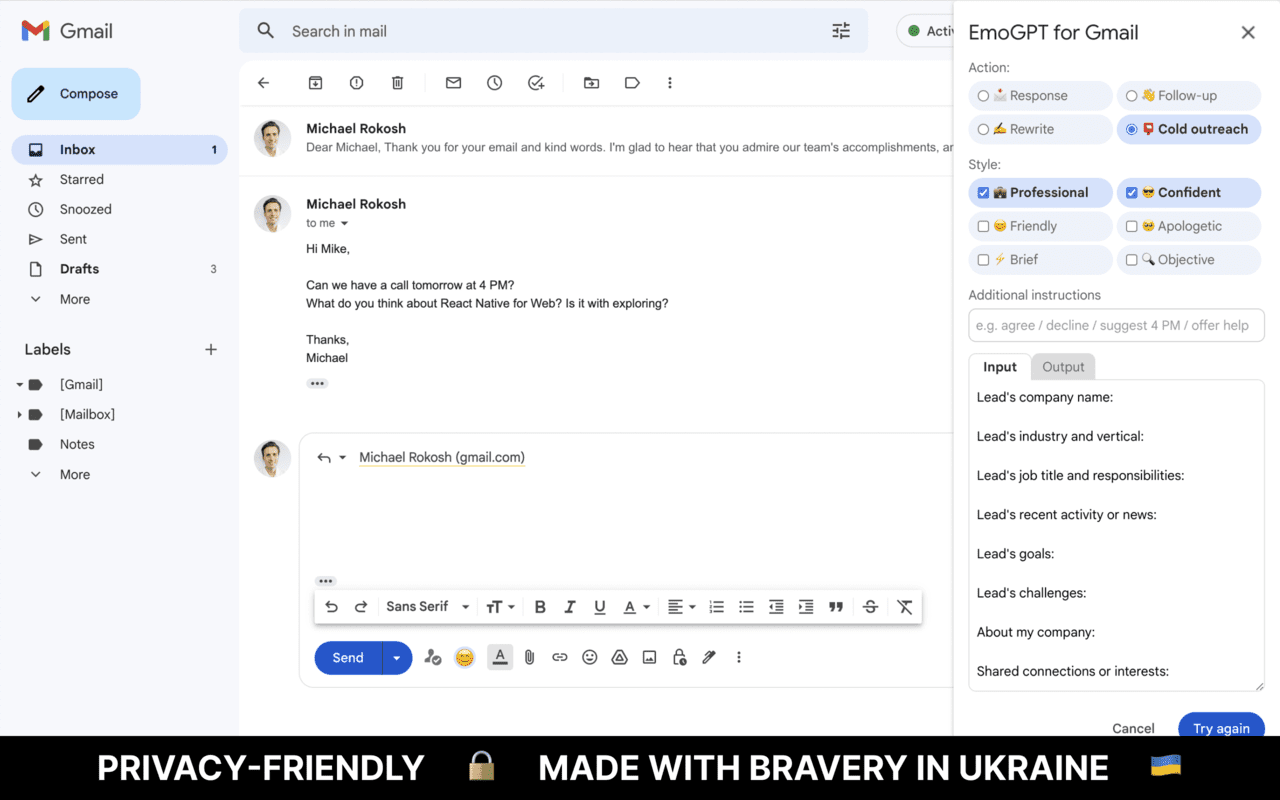
Task: Add the email to Tasks
Action: click(536, 83)
